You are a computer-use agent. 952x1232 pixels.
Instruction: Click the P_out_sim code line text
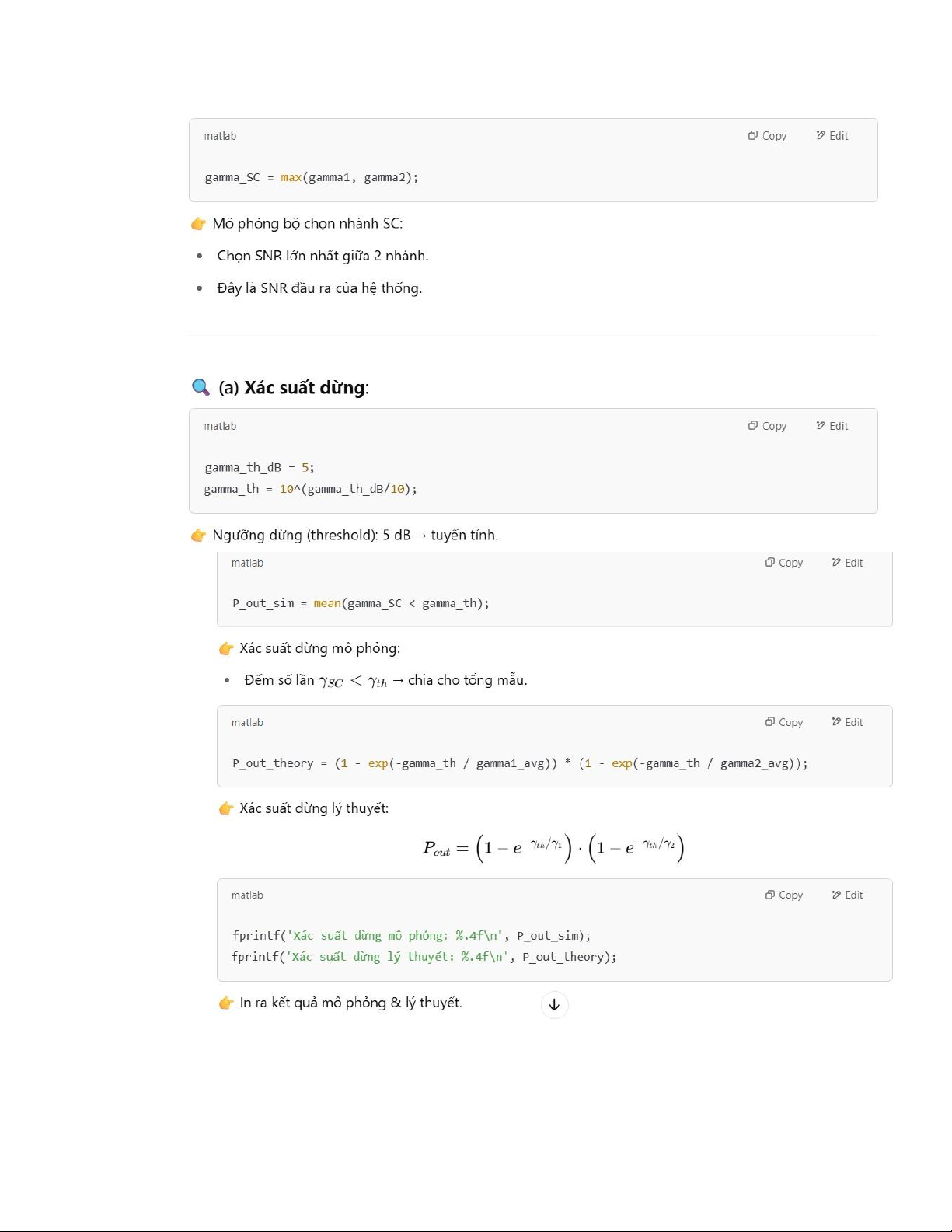click(361, 603)
